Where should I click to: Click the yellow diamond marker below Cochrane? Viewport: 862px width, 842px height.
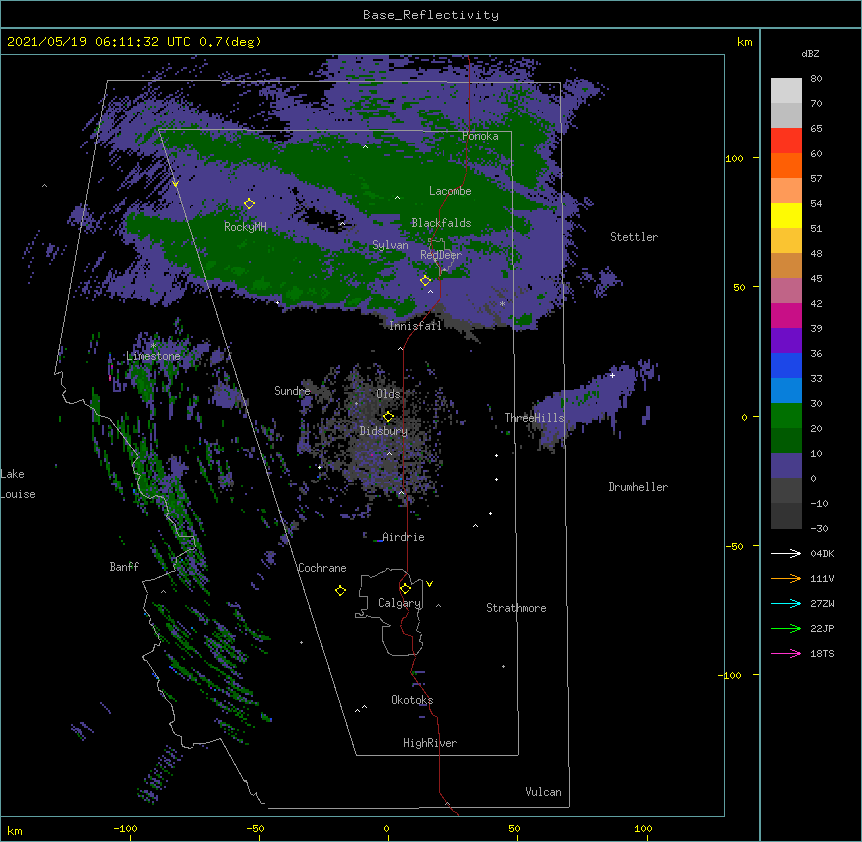tap(340, 590)
